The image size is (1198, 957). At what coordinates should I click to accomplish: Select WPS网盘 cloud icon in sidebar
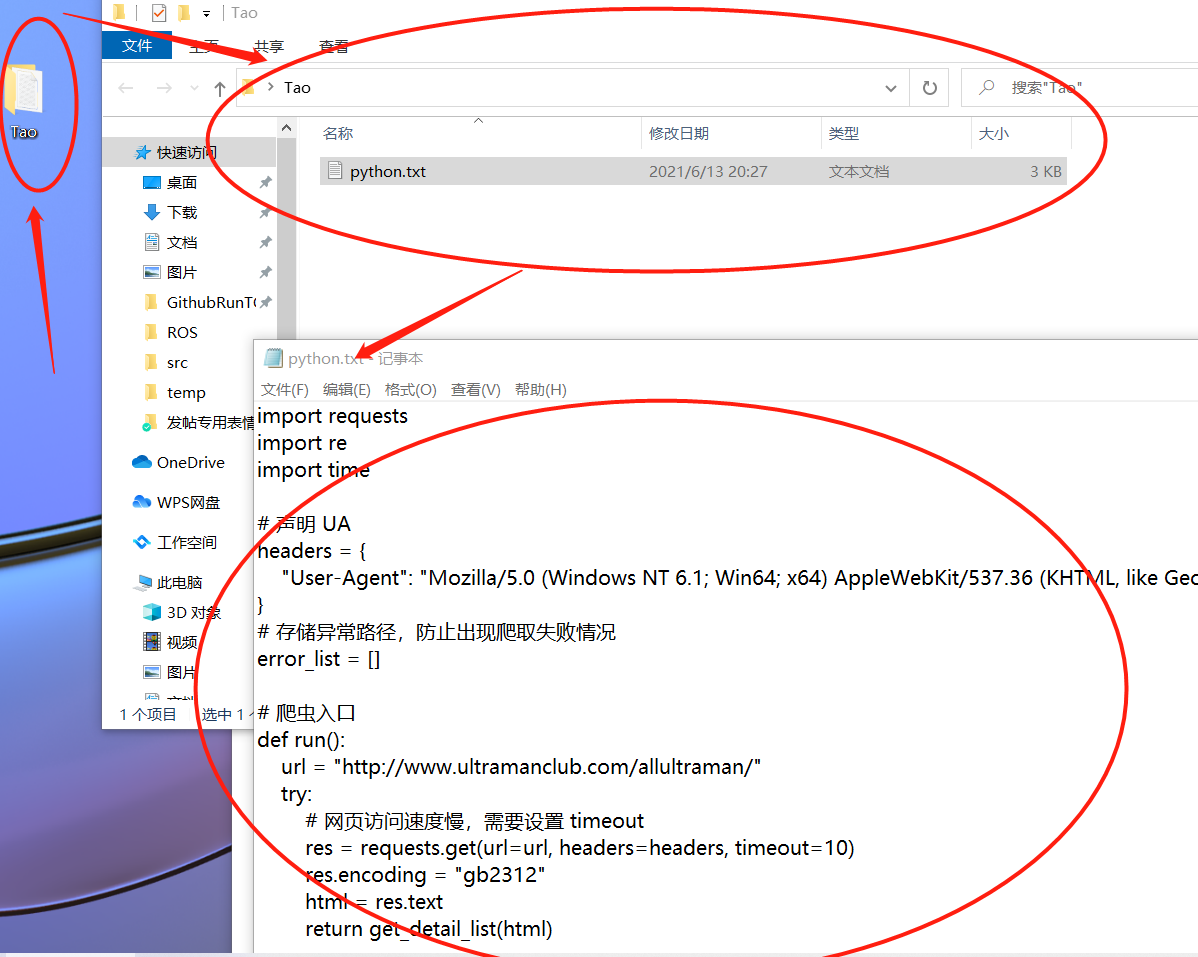coord(142,502)
